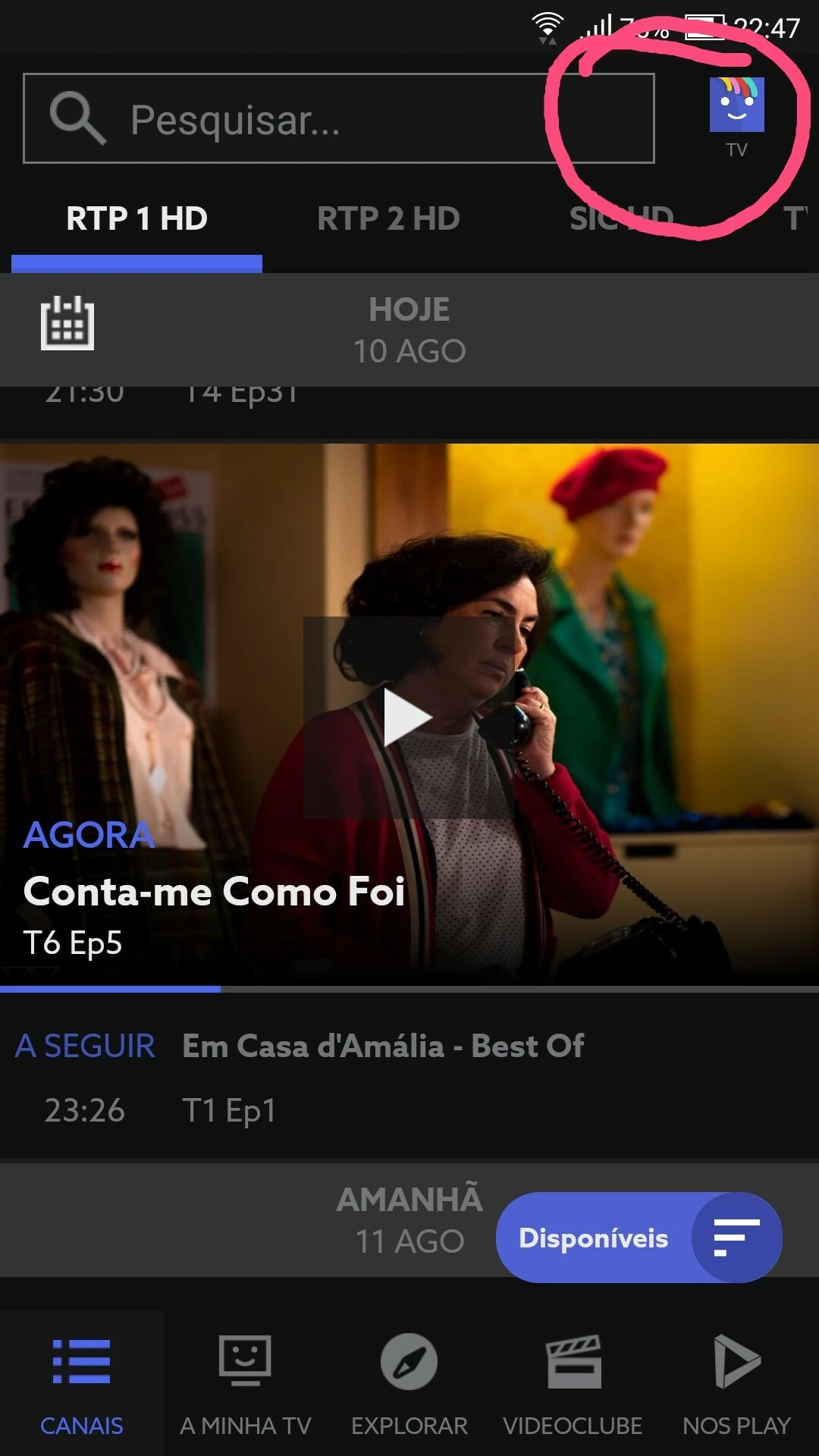Open Em Casa d'Amália - Best Of
819x1456 pixels.
pyautogui.click(x=383, y=1046)
